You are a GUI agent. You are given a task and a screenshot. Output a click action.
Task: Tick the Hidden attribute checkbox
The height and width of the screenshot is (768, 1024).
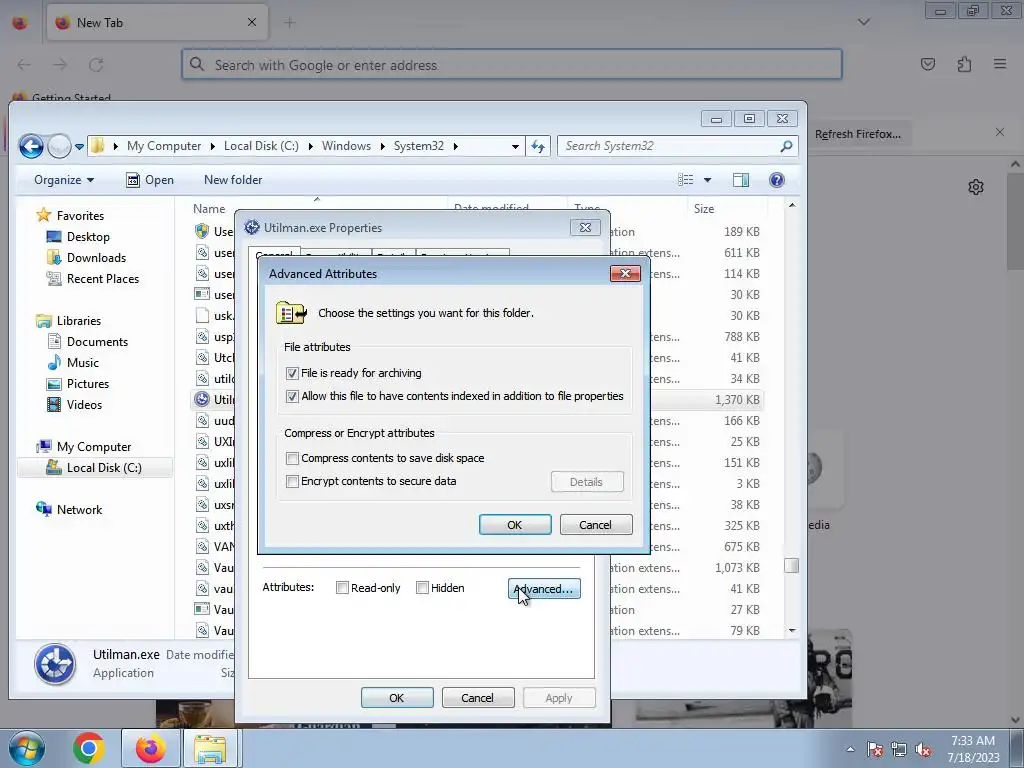click(423, 588)
